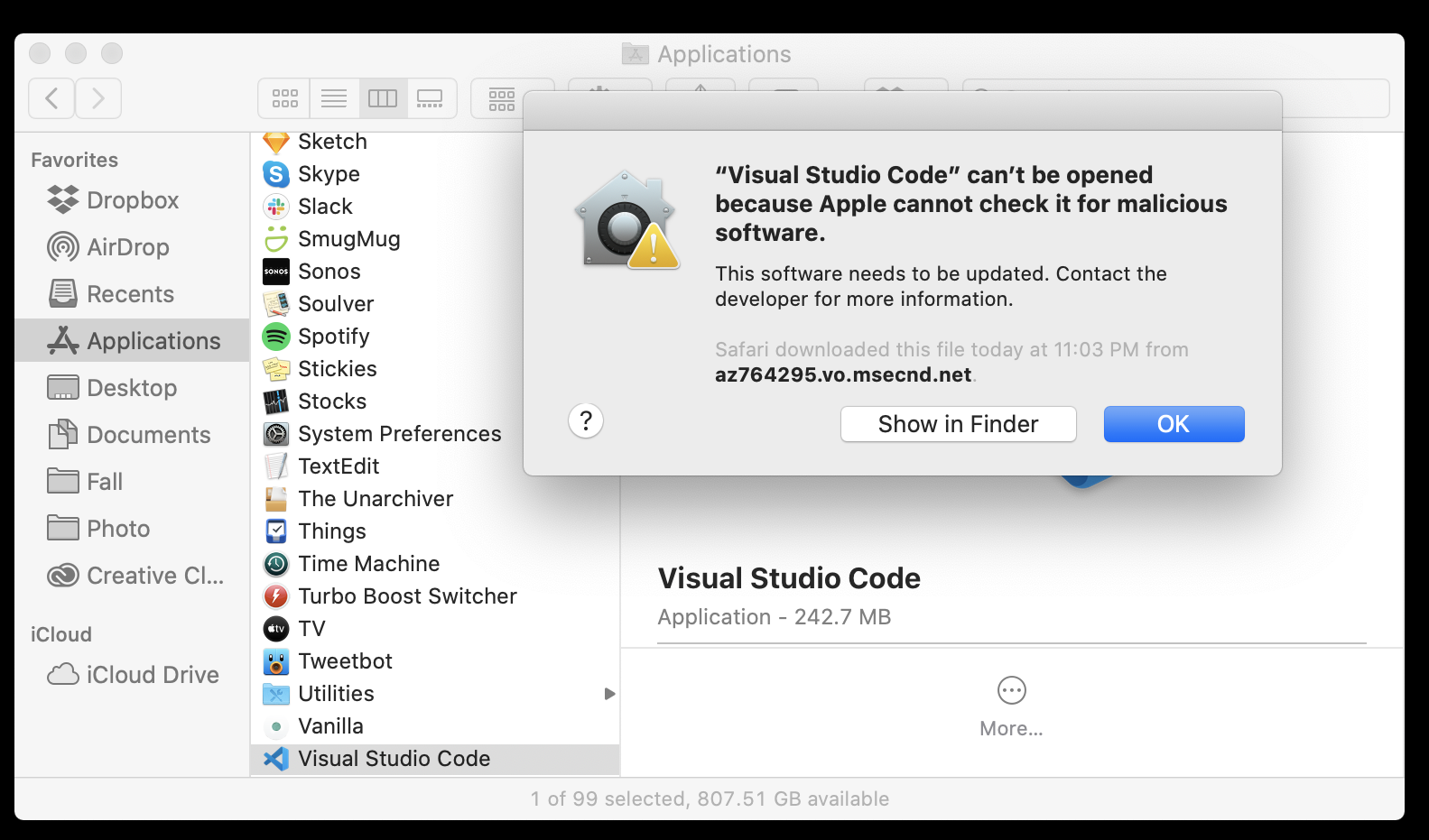This screenshot has width=1429, height=840.
Task: Select the Time Machine icon
Action: coord(276,564)
